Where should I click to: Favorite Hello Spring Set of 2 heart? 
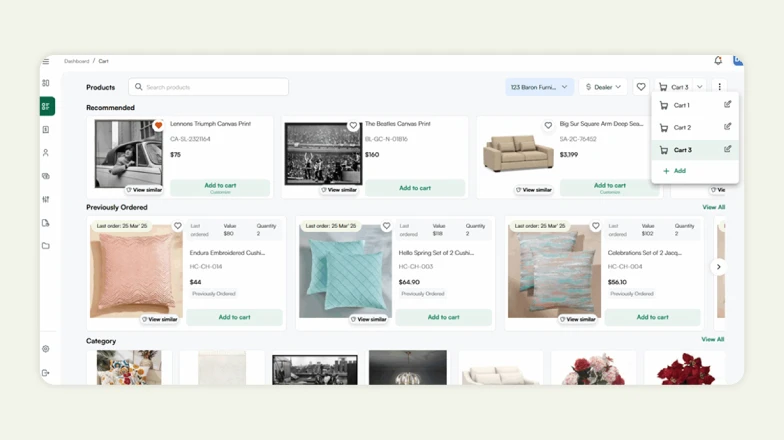coord(386,226)
